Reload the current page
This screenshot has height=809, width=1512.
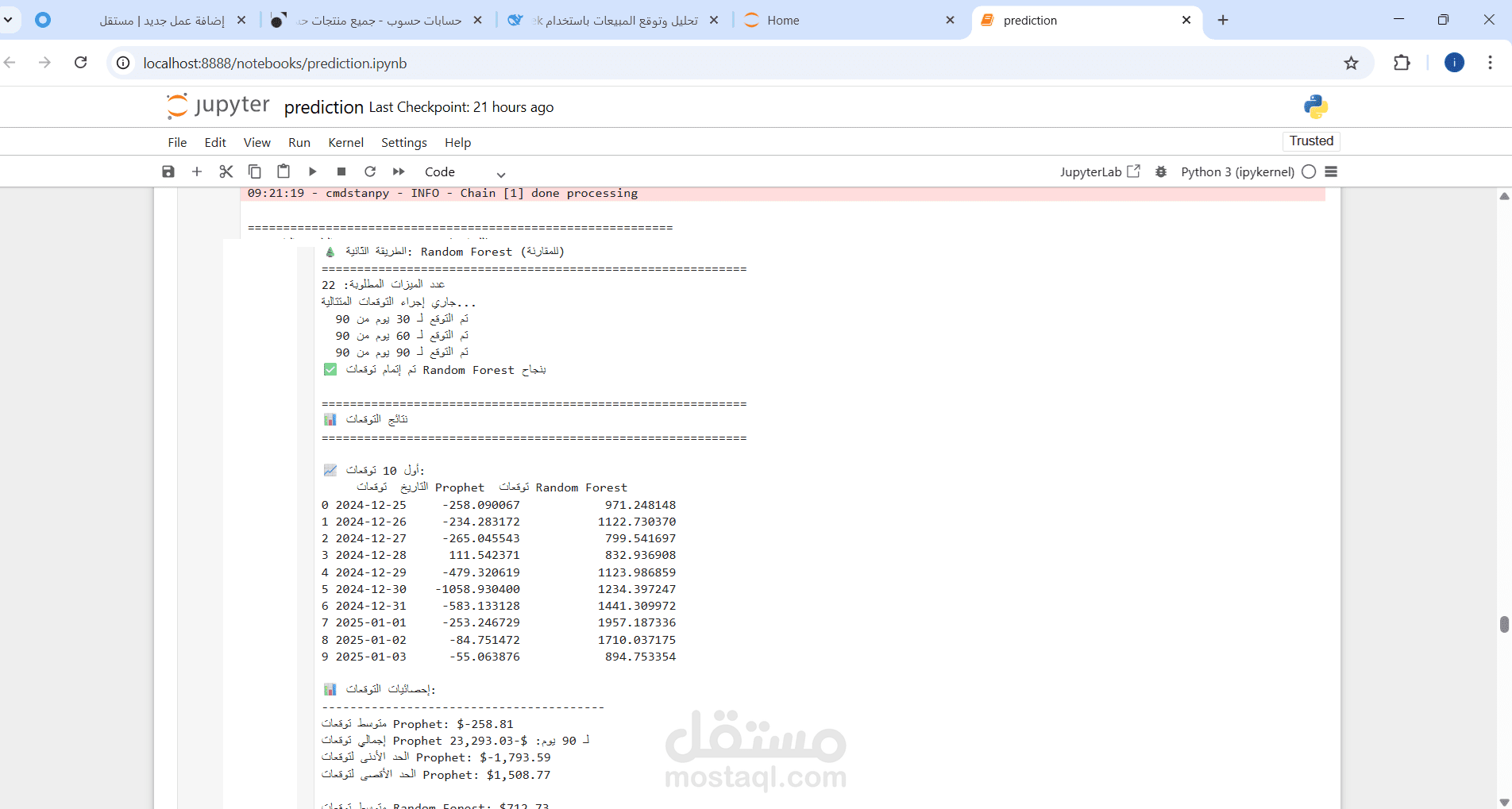click(x=81, y=63)
